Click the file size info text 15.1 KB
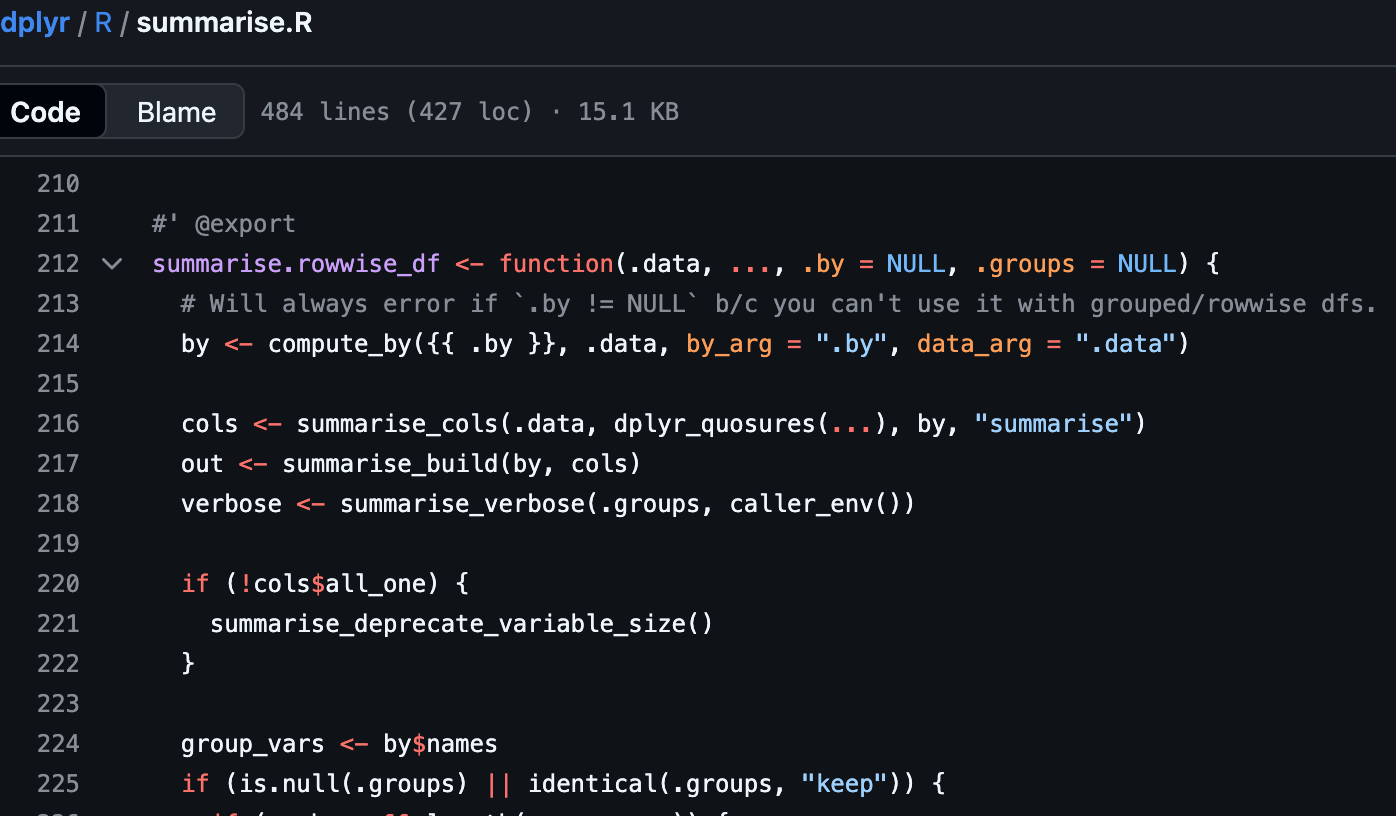 628,112
